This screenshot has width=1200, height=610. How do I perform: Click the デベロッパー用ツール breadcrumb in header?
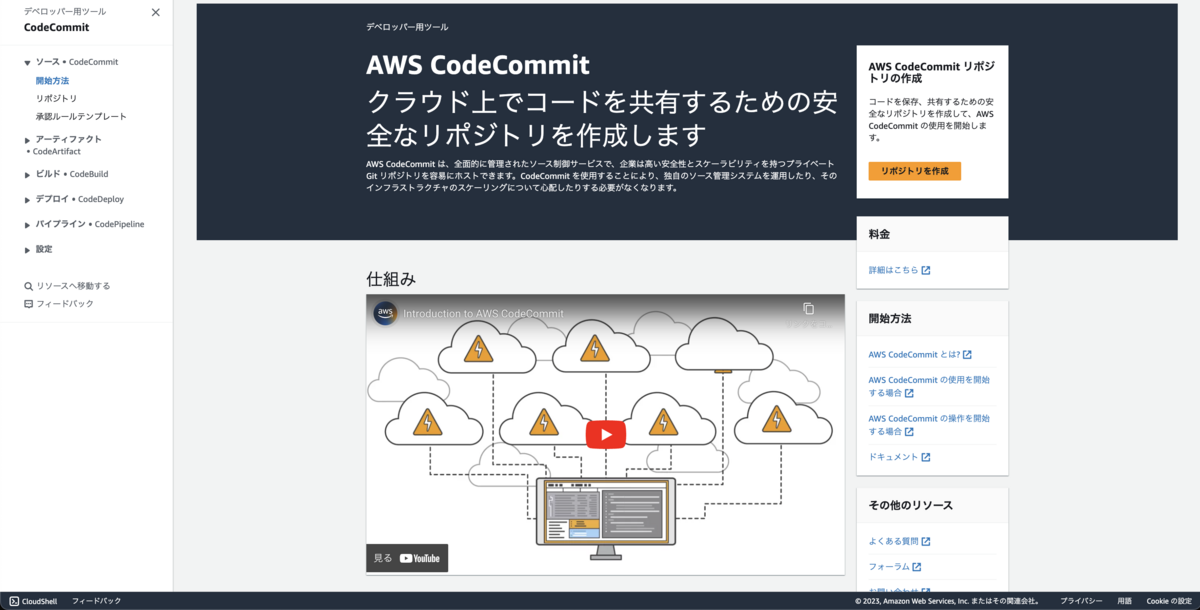click(x=407, y=27)
